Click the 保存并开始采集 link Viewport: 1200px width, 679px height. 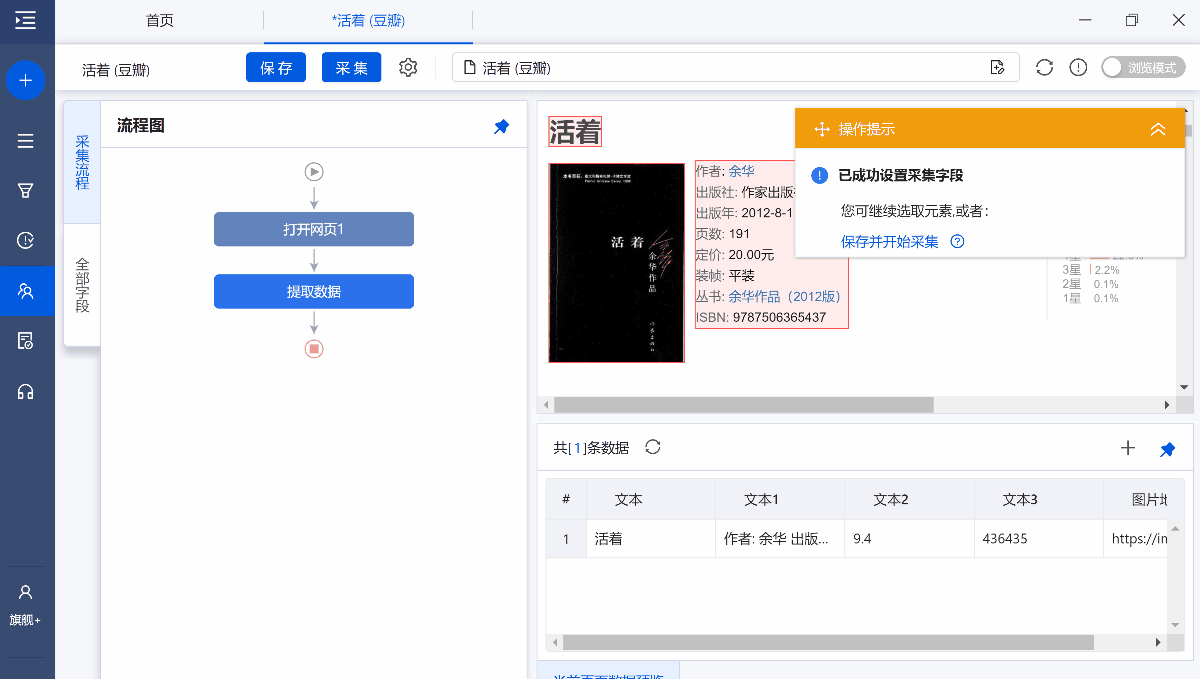coord(890,241)
